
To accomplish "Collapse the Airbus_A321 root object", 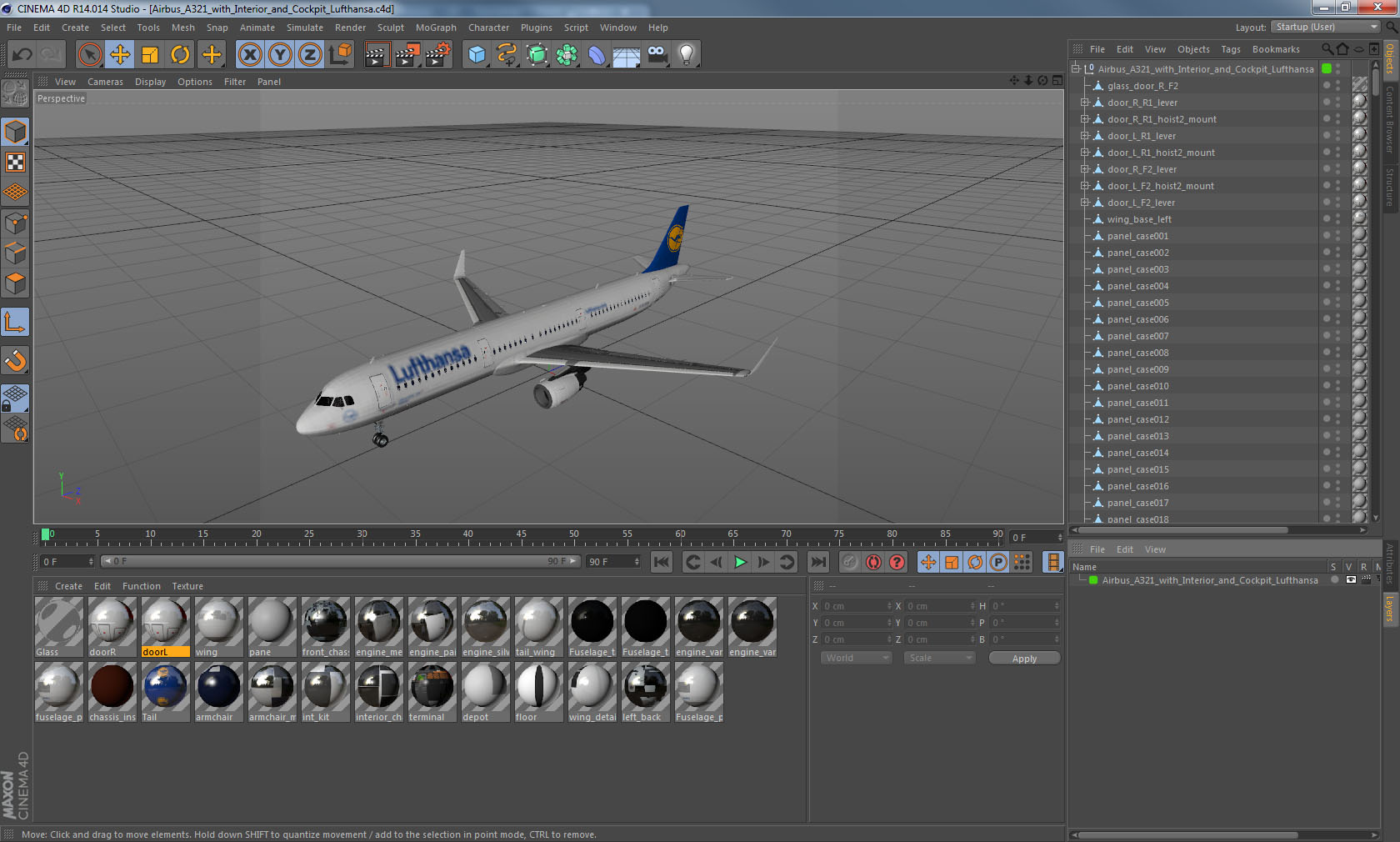I will (x=1076, y=69).
